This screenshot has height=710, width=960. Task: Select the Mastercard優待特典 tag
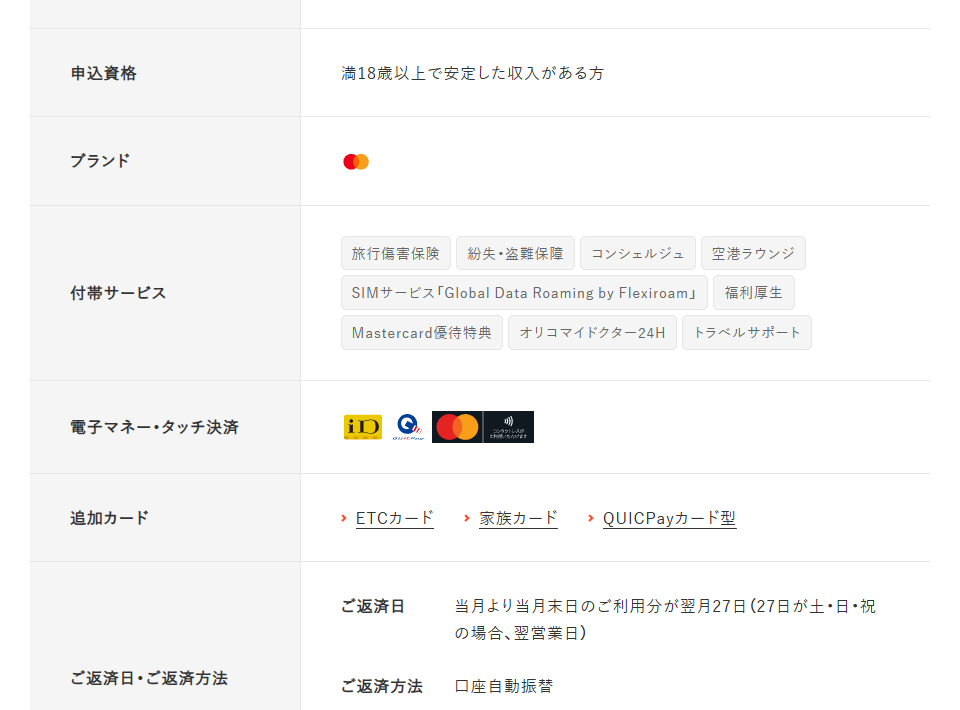pos(422,332)
